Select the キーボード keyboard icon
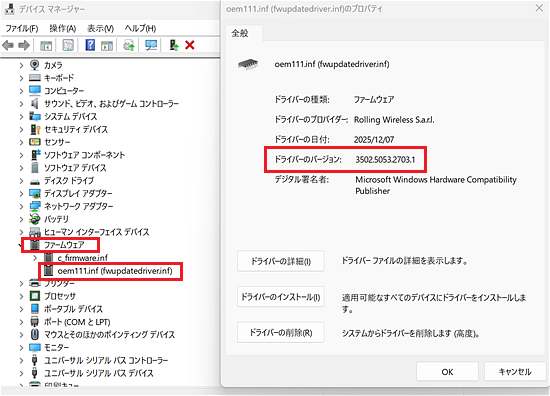The image size is (550, 396). coord(35,78)
